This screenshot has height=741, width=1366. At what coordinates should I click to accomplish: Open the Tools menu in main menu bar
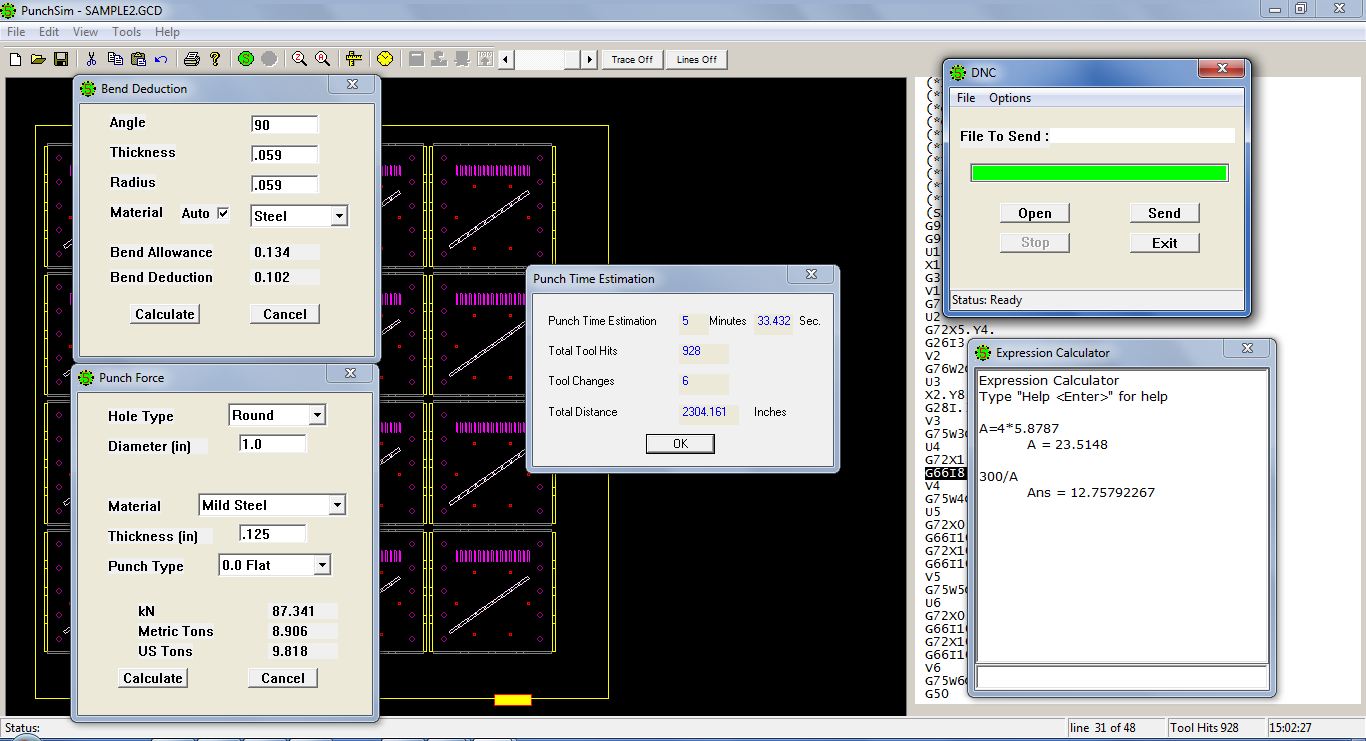[126, 32]
